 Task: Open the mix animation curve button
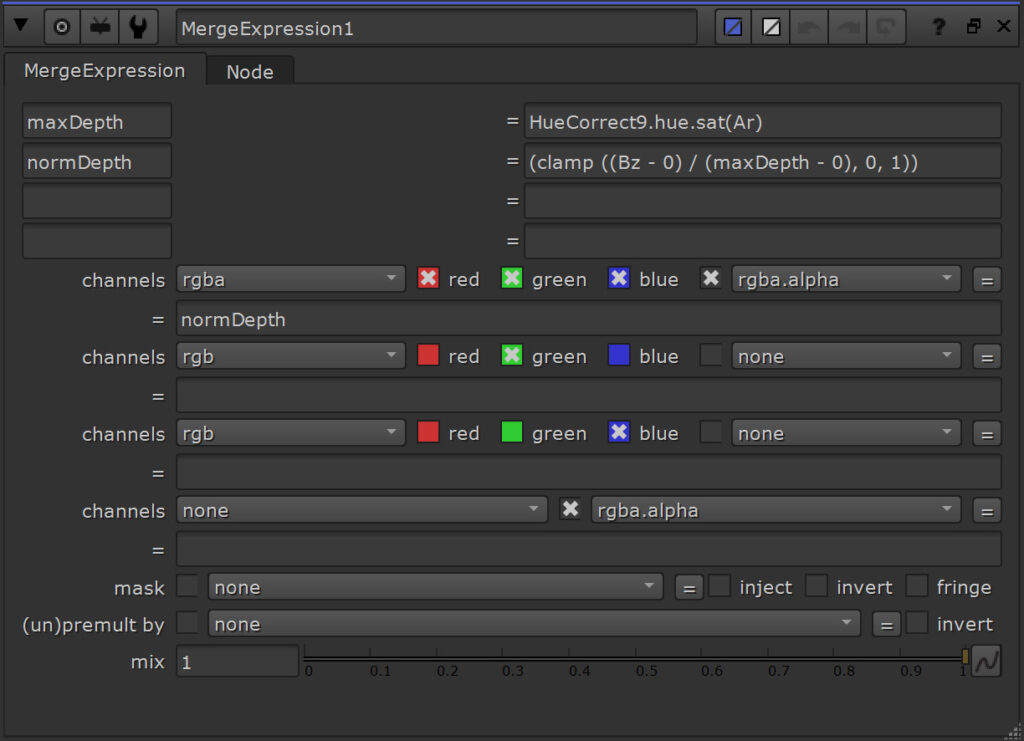986,661
